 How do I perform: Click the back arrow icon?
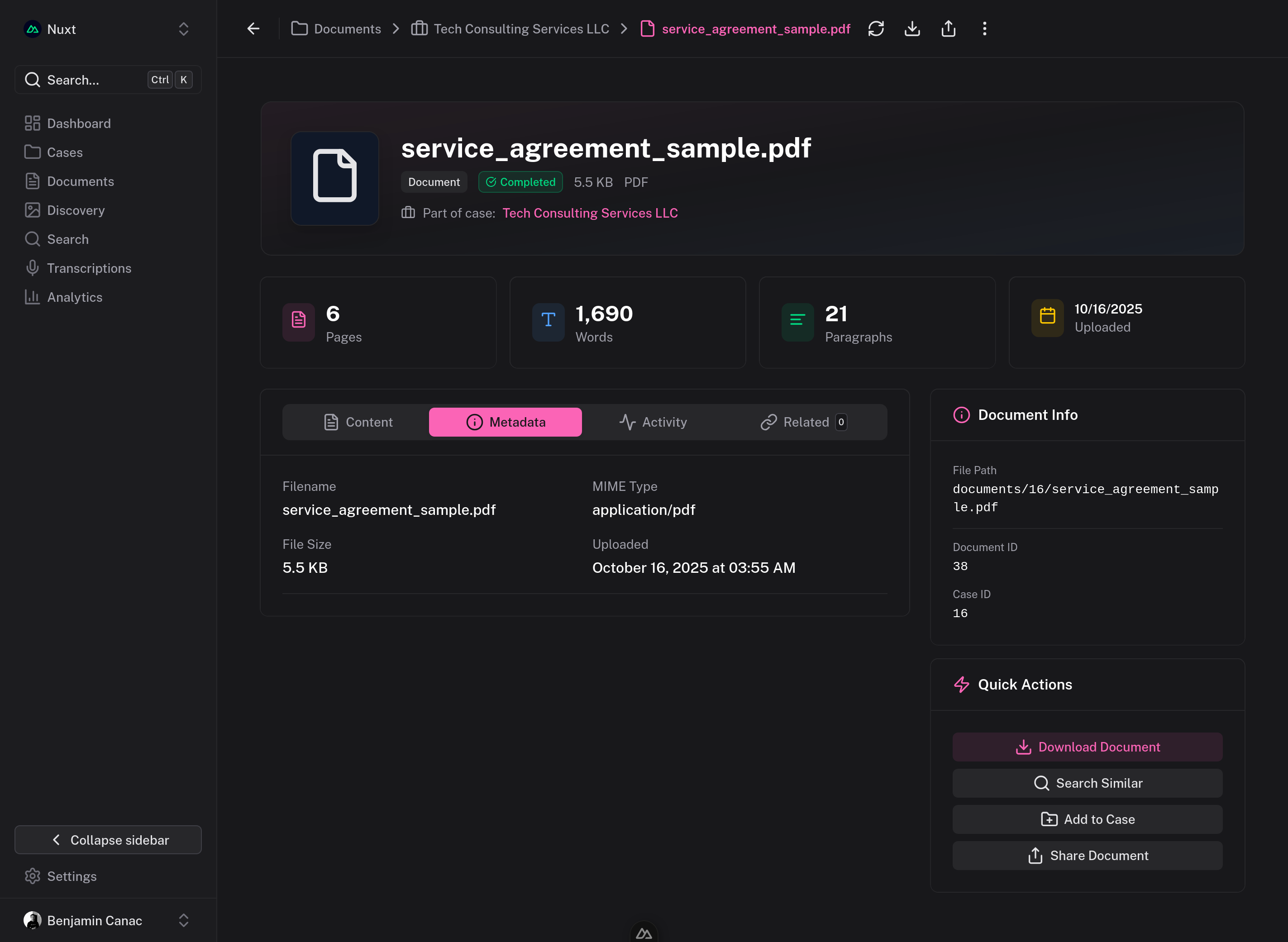253,29
